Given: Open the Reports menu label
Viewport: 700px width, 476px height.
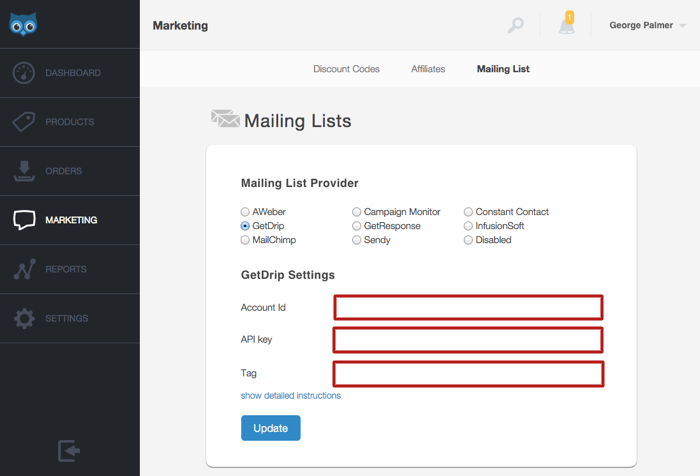Looking at the screenshot, I should click(66, 269).
